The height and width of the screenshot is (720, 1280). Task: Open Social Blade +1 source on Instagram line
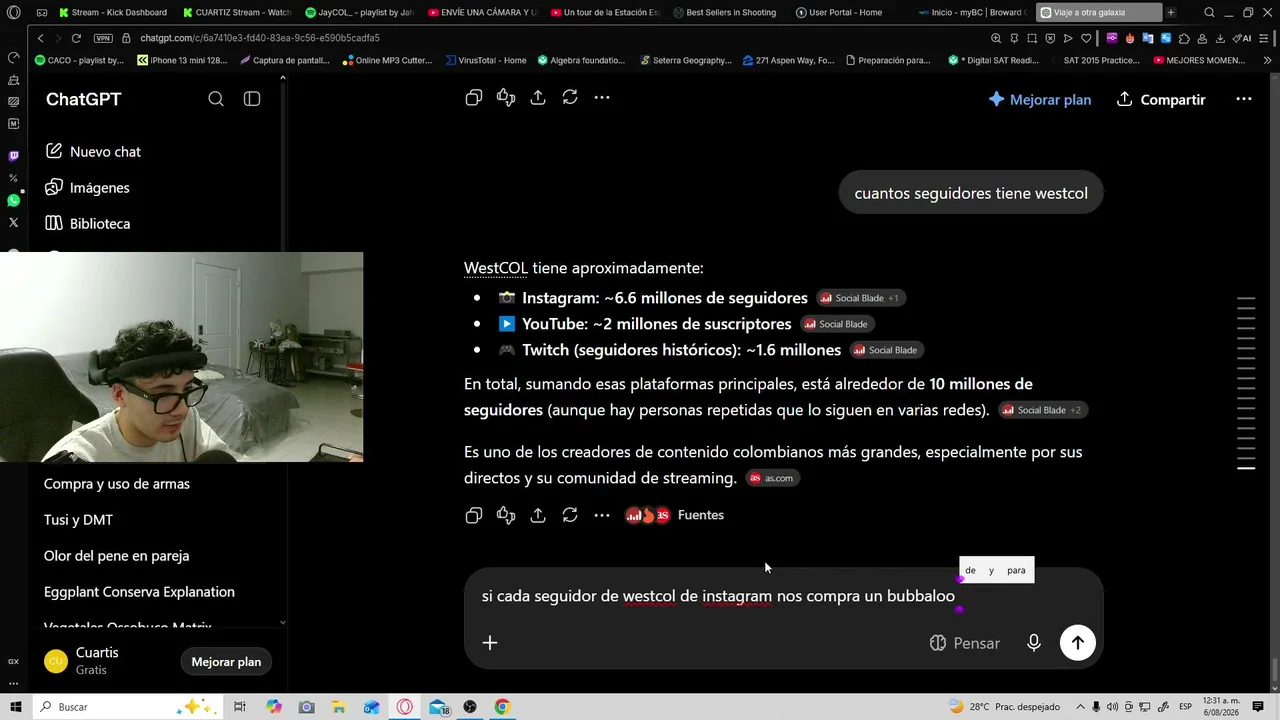pos(860,298)
